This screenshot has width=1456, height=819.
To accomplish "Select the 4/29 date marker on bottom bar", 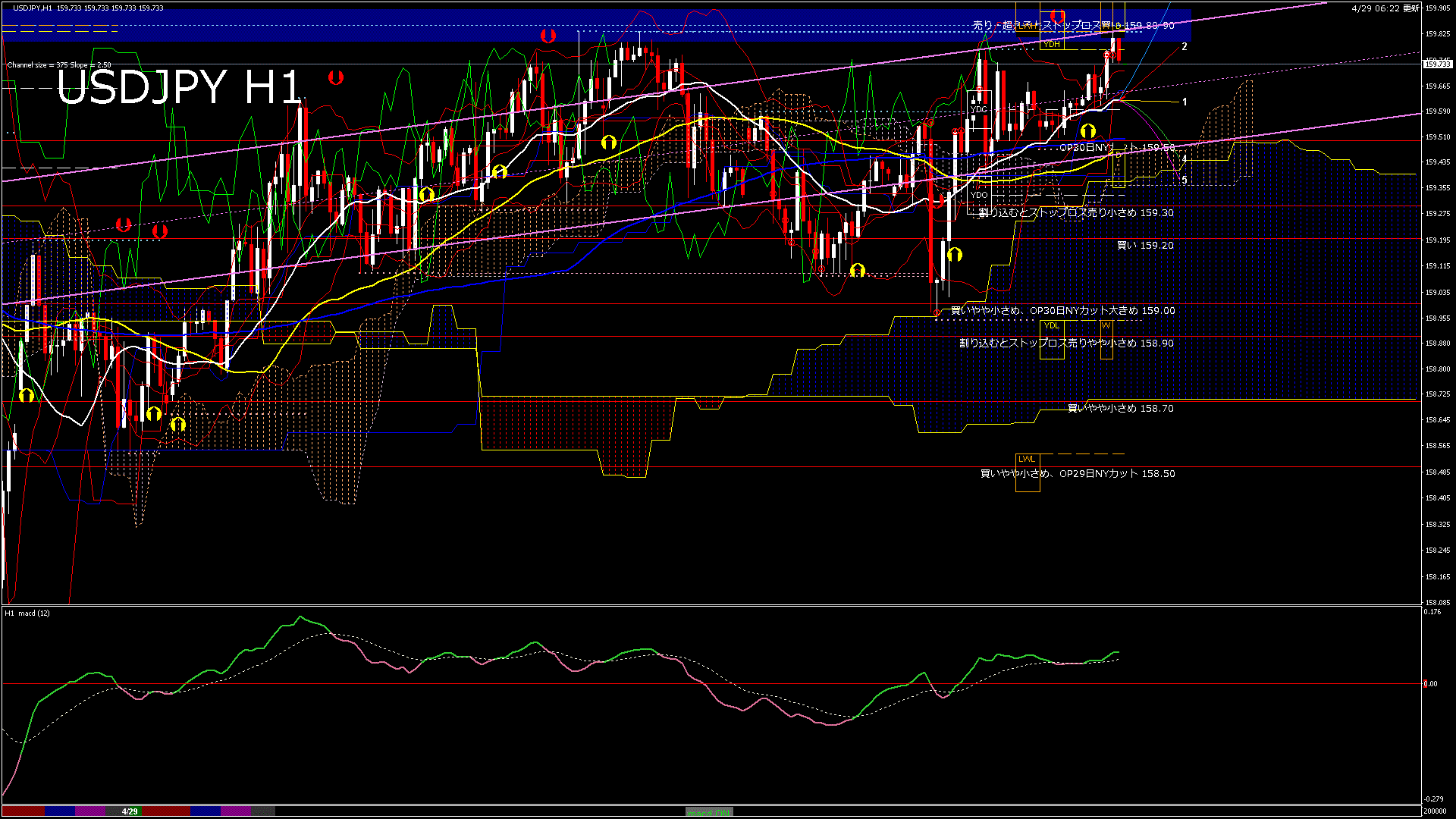I will [x=130, y=811].
